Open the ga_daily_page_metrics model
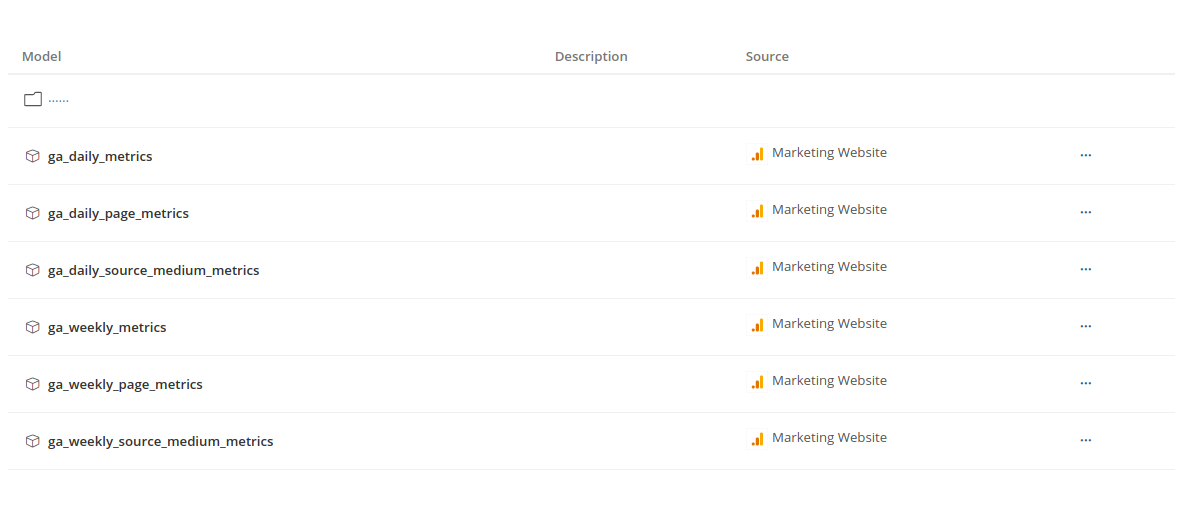 [x=118, y=214]
